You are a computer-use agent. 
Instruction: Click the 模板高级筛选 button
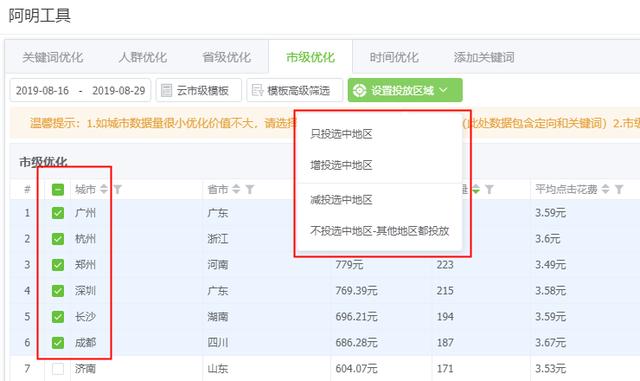[294, 90]
